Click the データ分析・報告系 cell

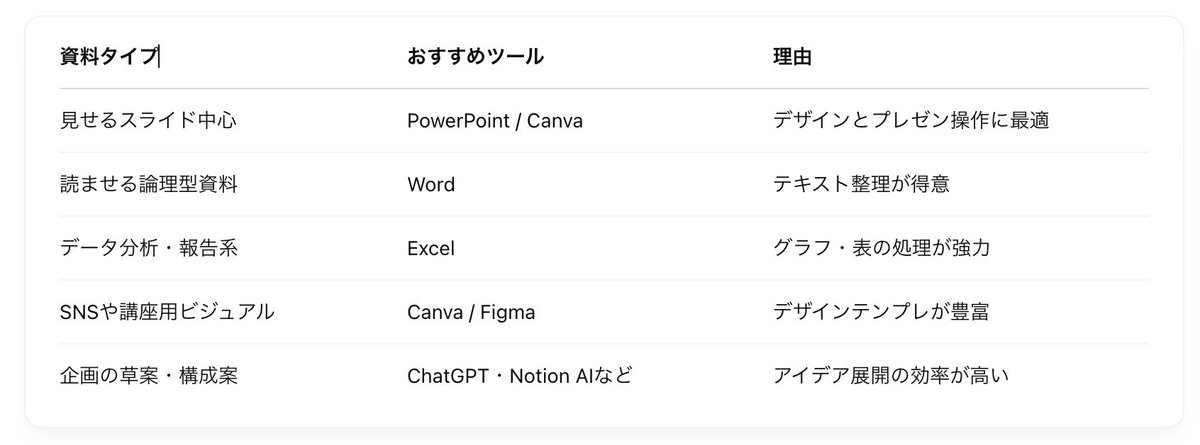pyautogui.click(x=148, y=248)
